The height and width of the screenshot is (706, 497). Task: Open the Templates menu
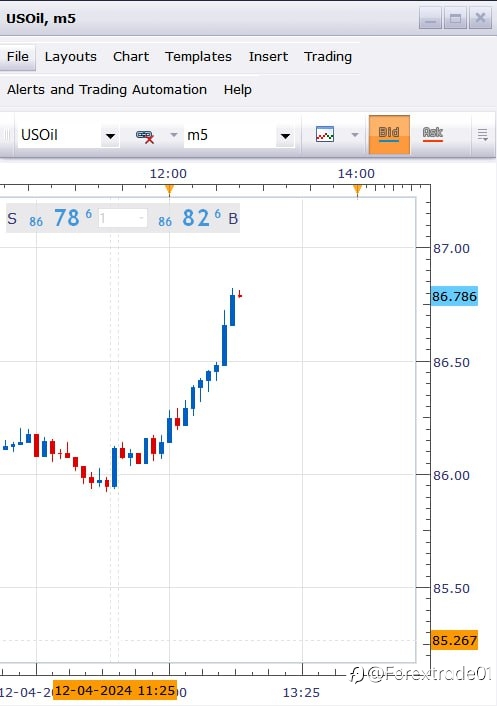click(198, 57)
